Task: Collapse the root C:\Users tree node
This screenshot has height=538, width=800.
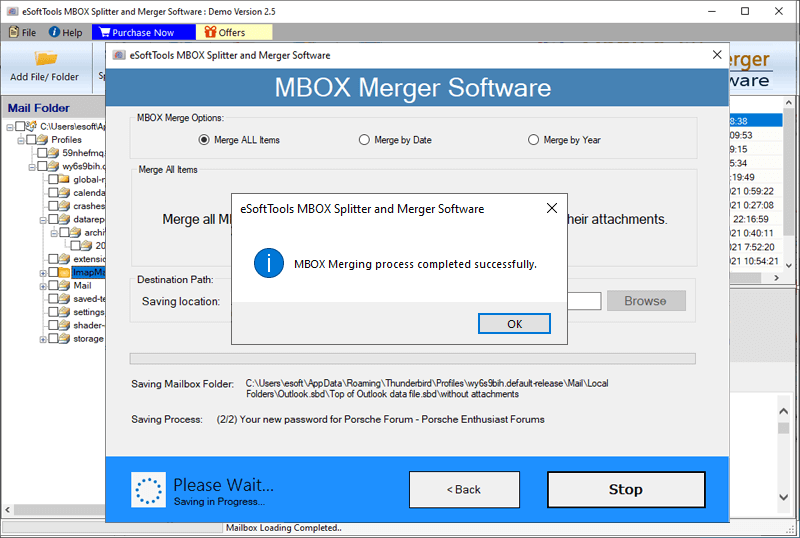Action: pyautogui.click(x=10, y=127)
